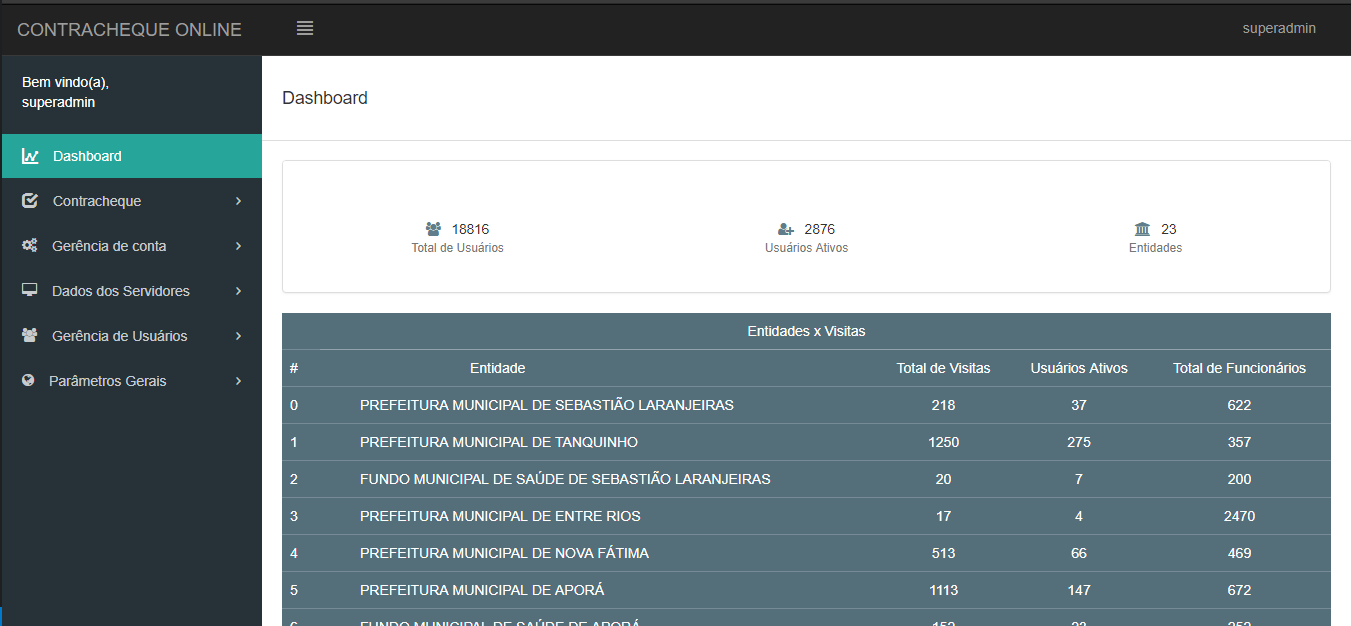
Task: Select PREFEITURA MUNICIPAL DE TANQUINHO row
Action: 806,442
